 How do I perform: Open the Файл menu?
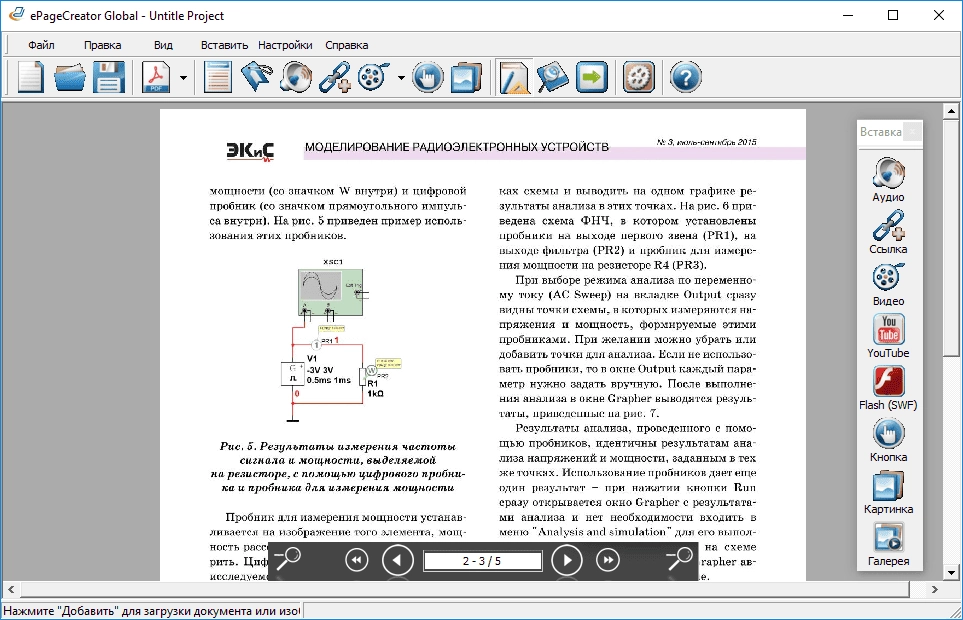41,45
